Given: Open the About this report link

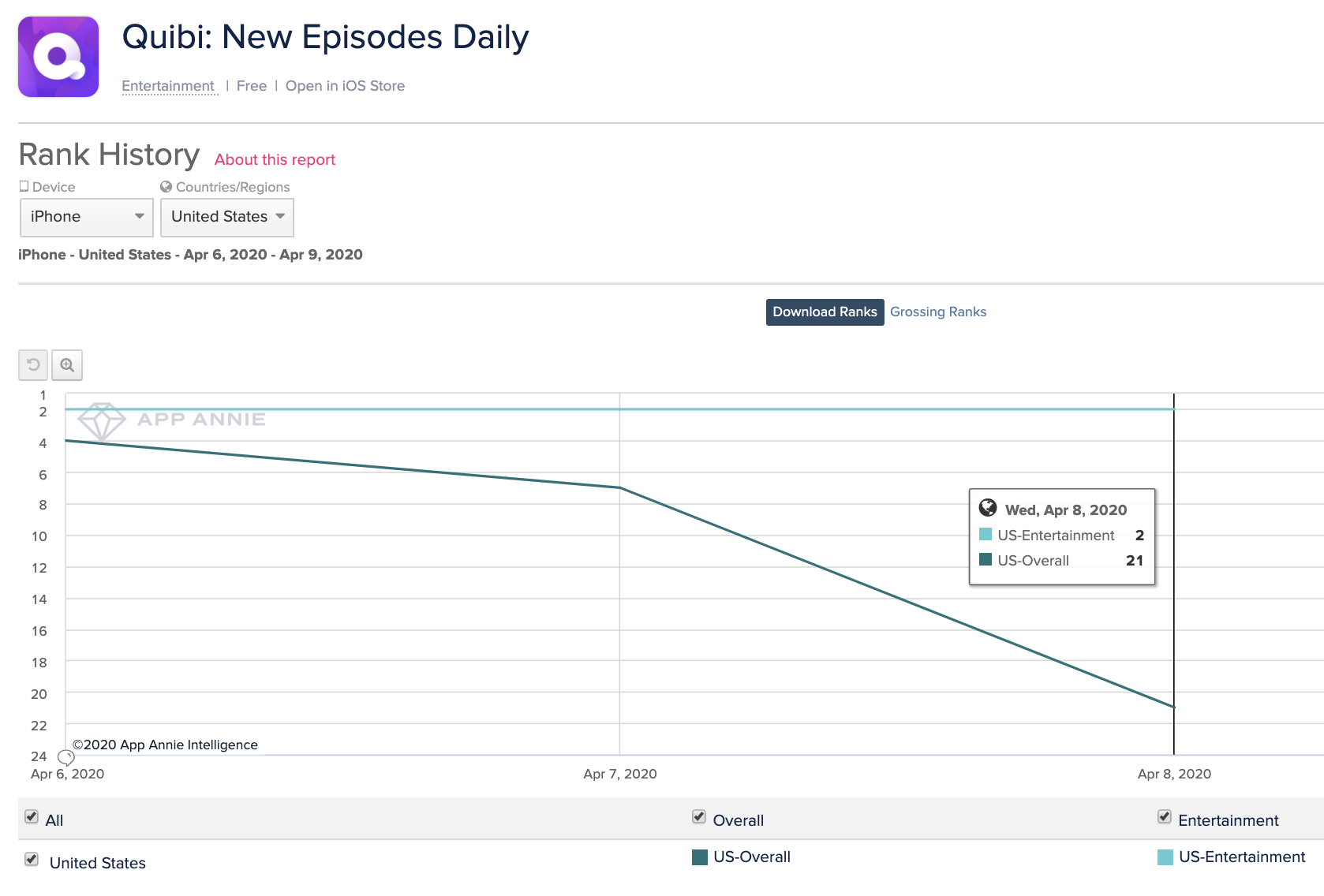Looking at the screenshot, I should point(275,160).
